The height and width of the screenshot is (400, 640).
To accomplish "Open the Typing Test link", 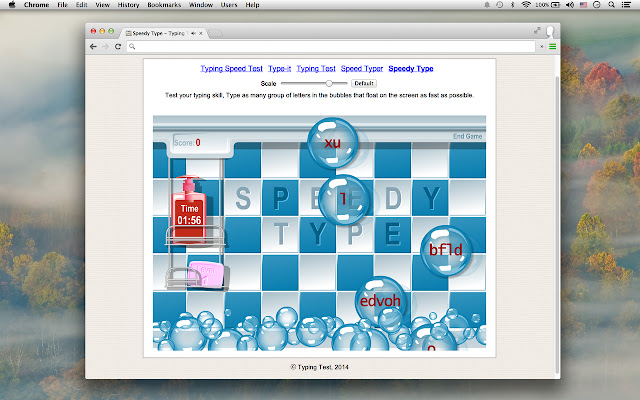I will [316, 69].
